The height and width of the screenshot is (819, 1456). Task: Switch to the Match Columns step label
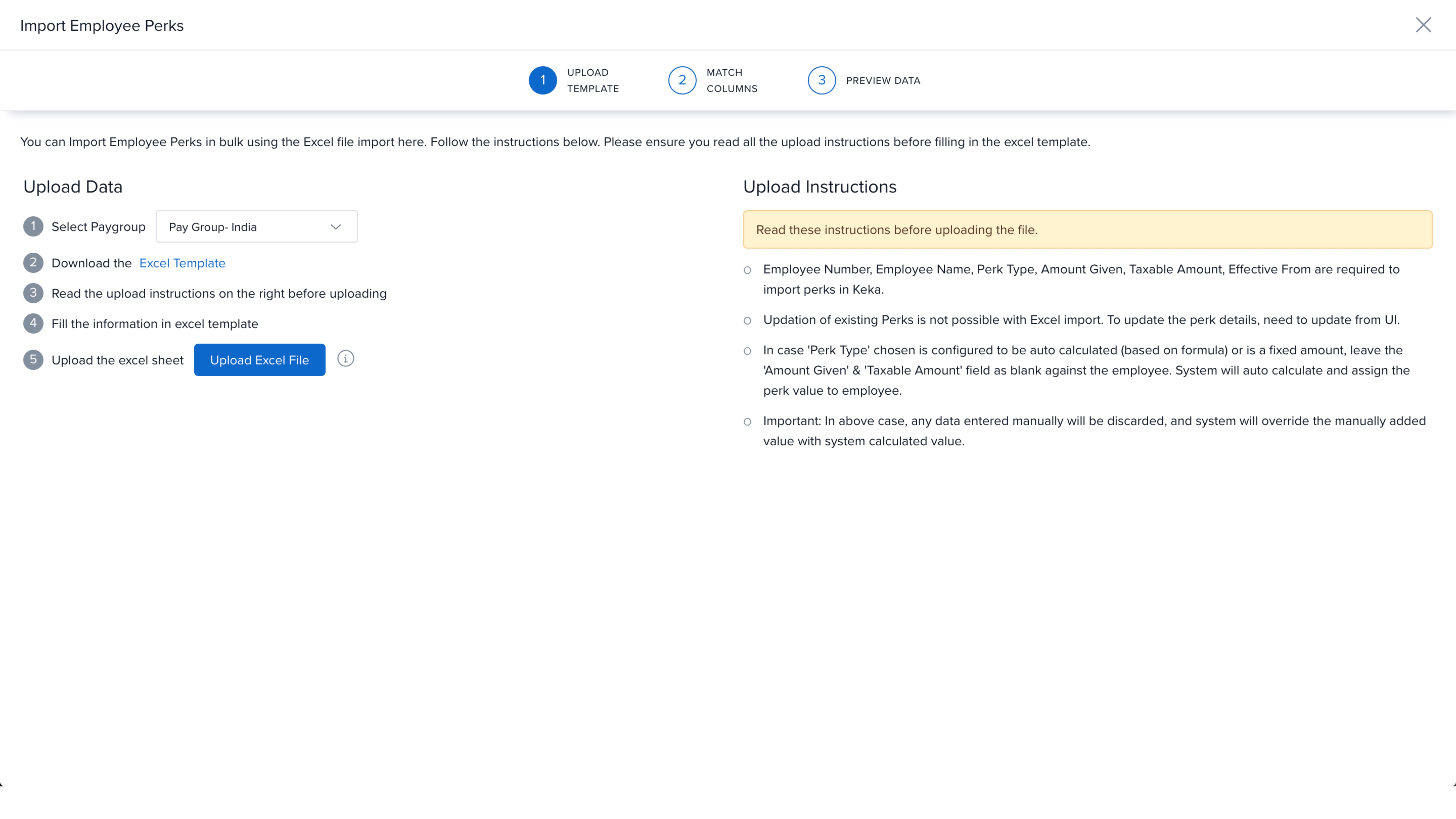[x=731, y=80]
